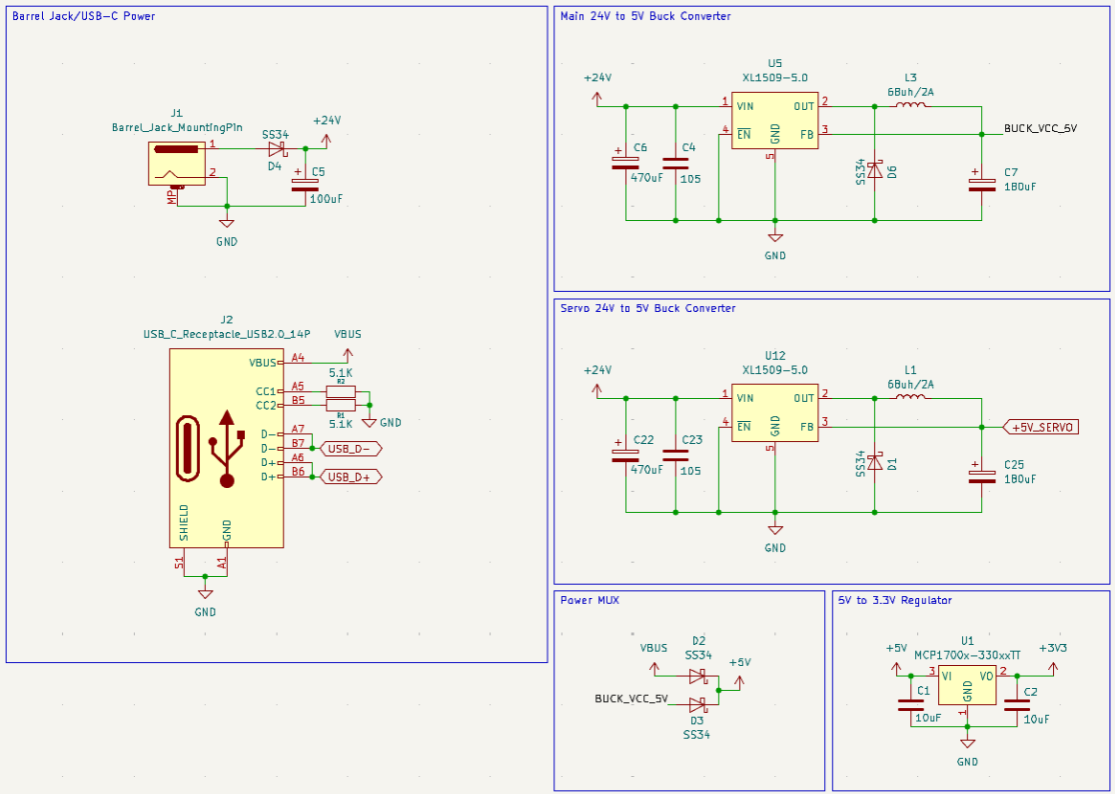
Task: Pick the D6 Schottky diode symbol
Action: point(875,170)
